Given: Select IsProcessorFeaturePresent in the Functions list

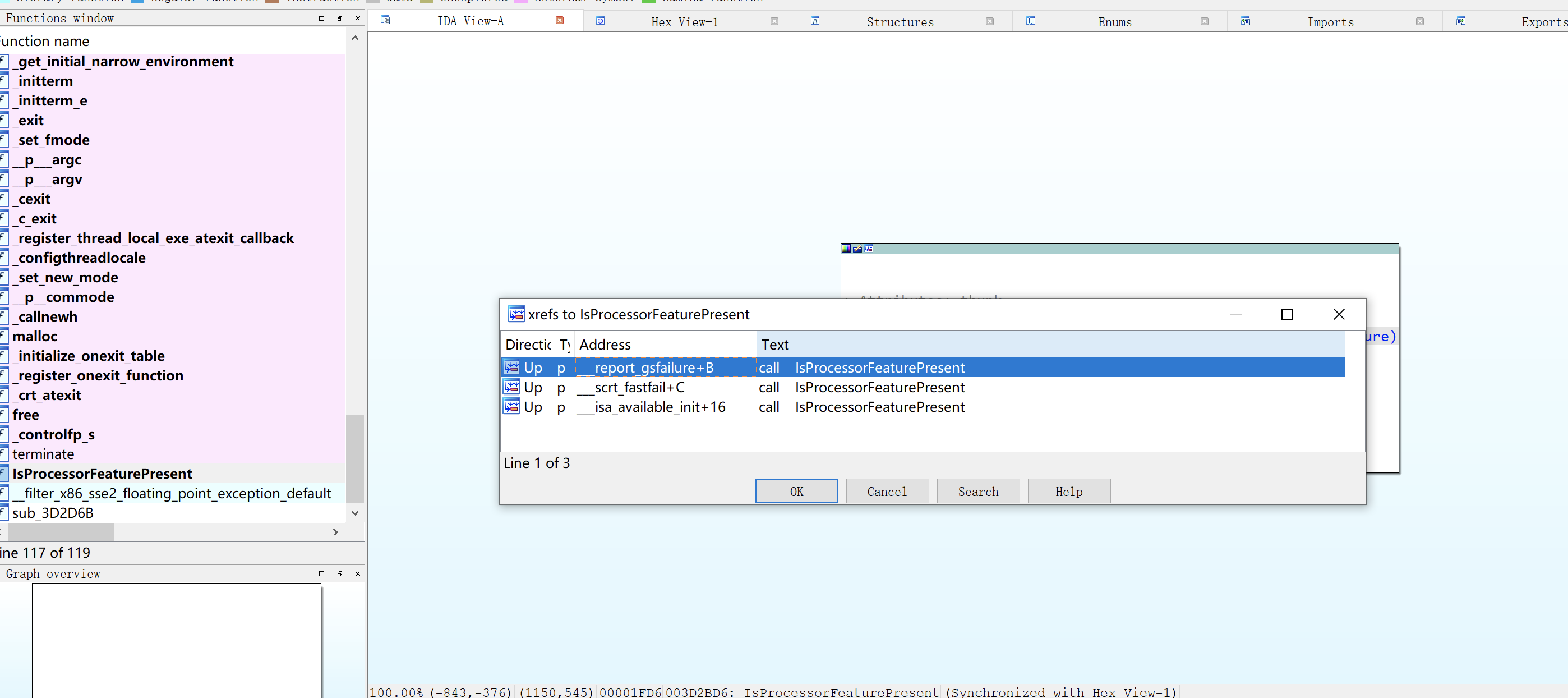Looking at the screenshot, I should tap(173, 474).
